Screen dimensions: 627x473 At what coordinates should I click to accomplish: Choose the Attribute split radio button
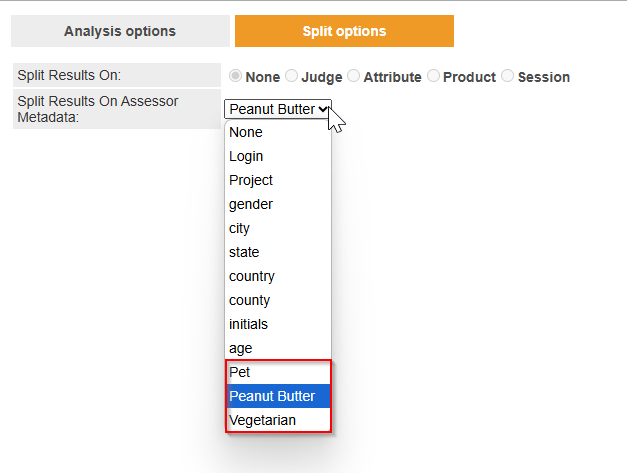point(354,76)
